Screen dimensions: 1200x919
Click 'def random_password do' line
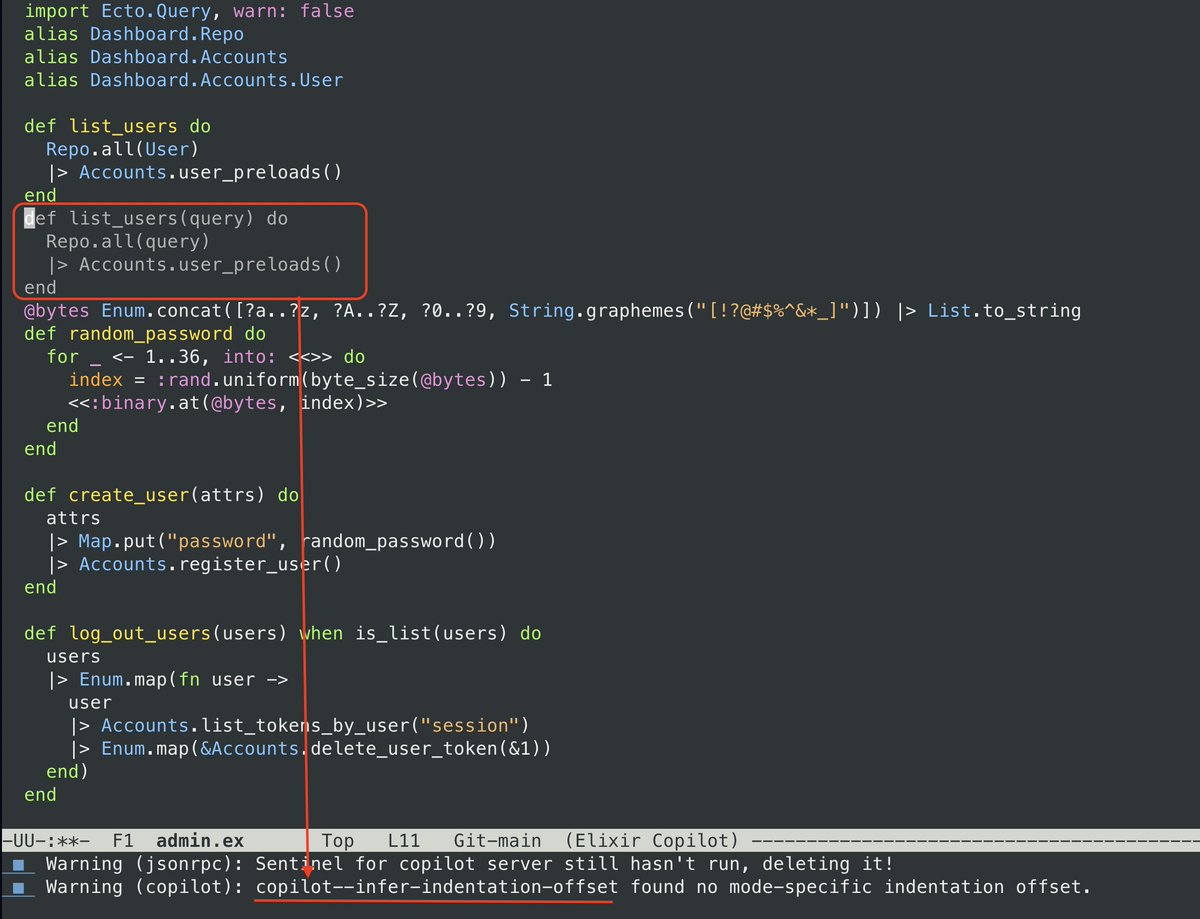(x=145, y=334)
